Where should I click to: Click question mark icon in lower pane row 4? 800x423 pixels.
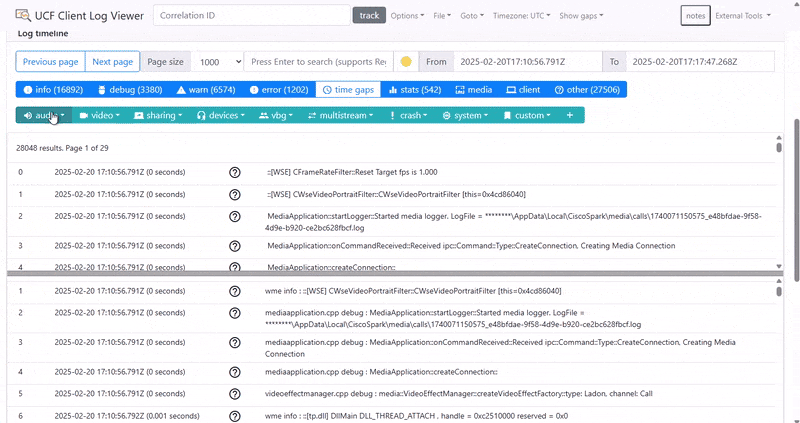235,372
